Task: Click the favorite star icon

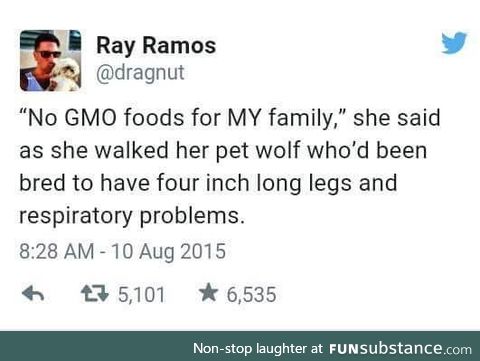Action: click(x=208, y=293)
